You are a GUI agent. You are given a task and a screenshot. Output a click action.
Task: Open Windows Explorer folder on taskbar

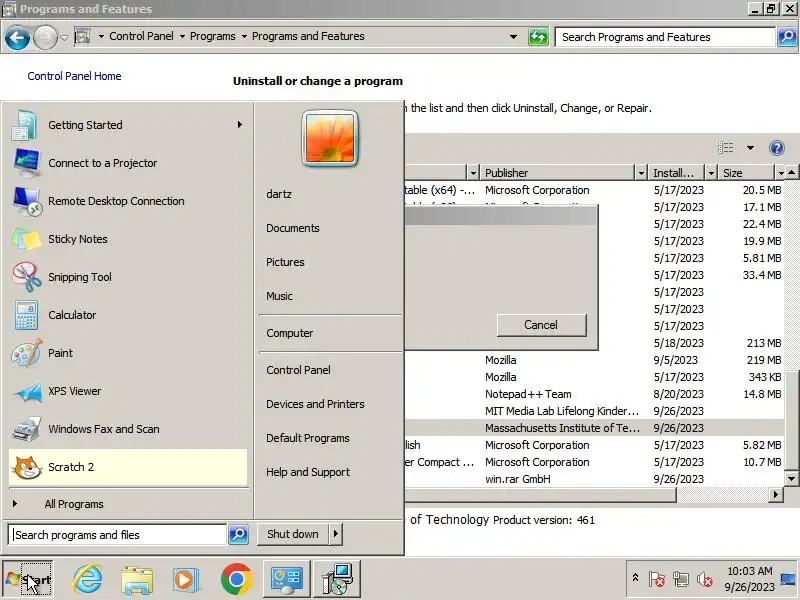(137, 580)
